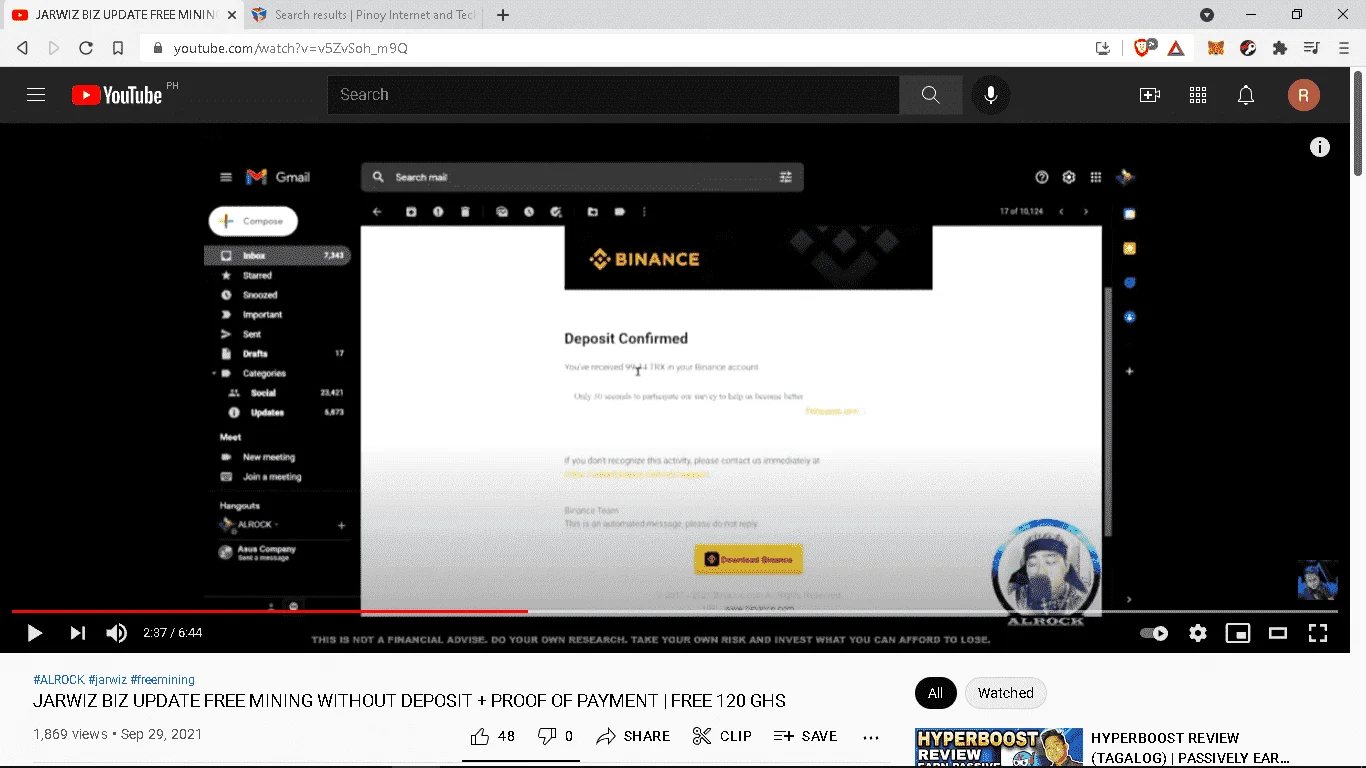This screenshot has height=768, width=1366.
Task: Seek on the video progress bar
Action: tap(675, 611)
